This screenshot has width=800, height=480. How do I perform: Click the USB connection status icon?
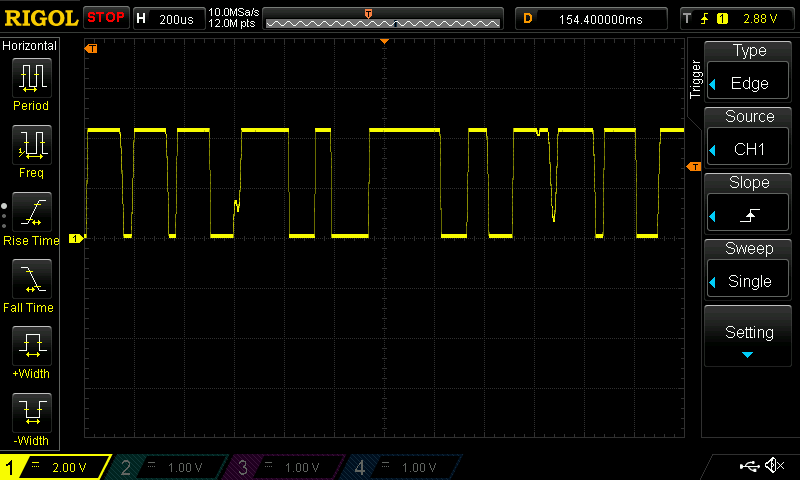click(x=749, y=465)
